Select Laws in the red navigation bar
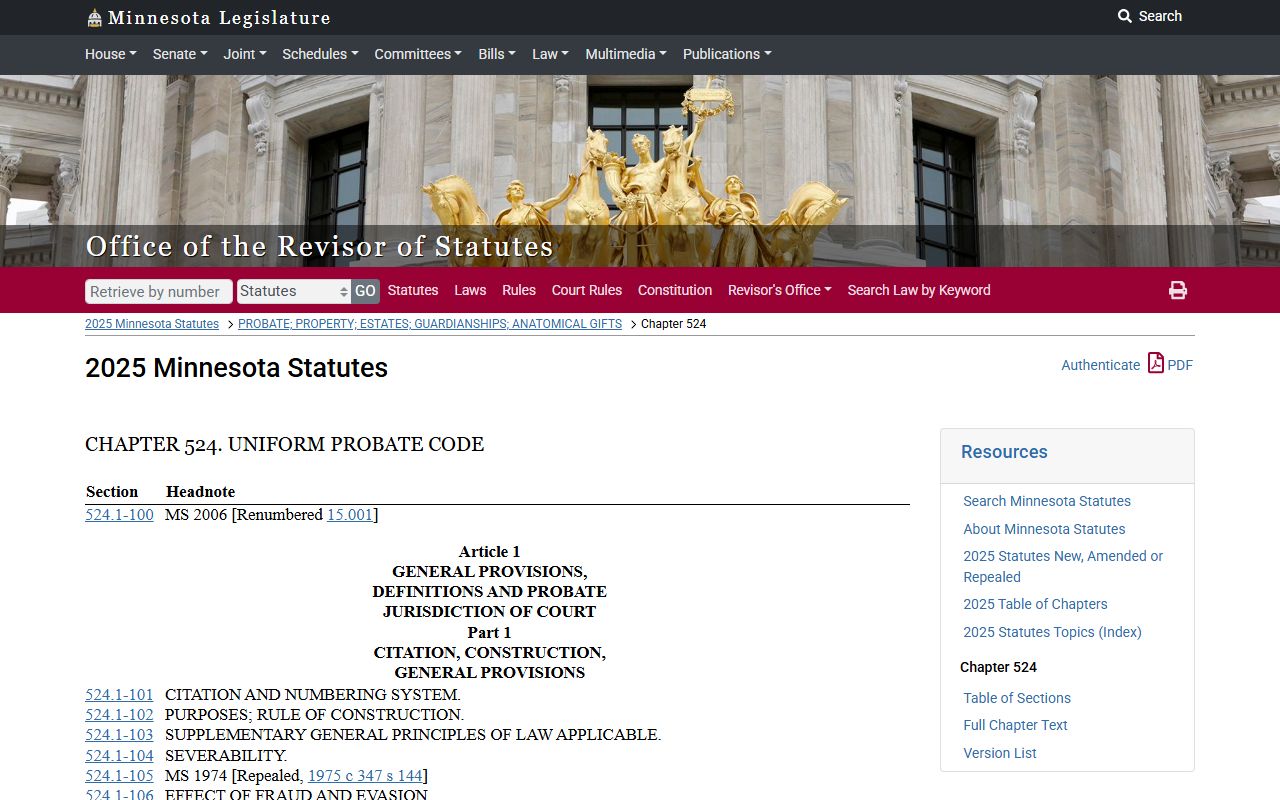This screenshot has width=1280, height=800. 470,290
